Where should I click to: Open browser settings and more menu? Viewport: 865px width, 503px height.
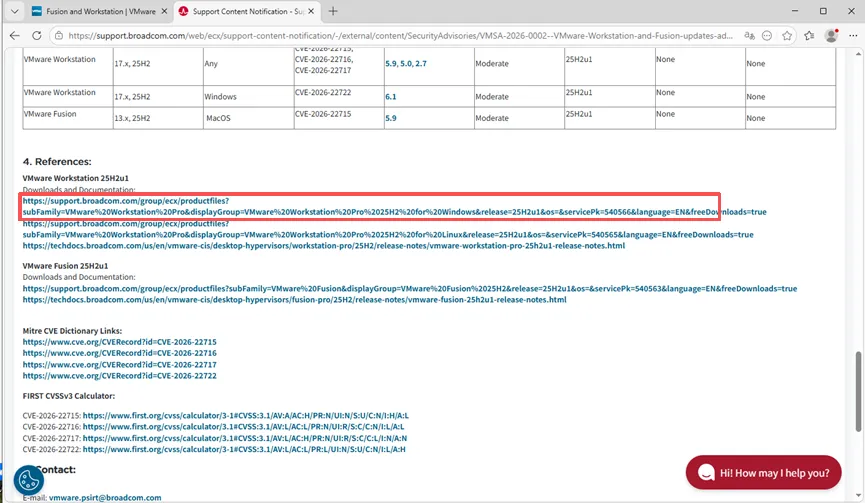click(853, 35)
